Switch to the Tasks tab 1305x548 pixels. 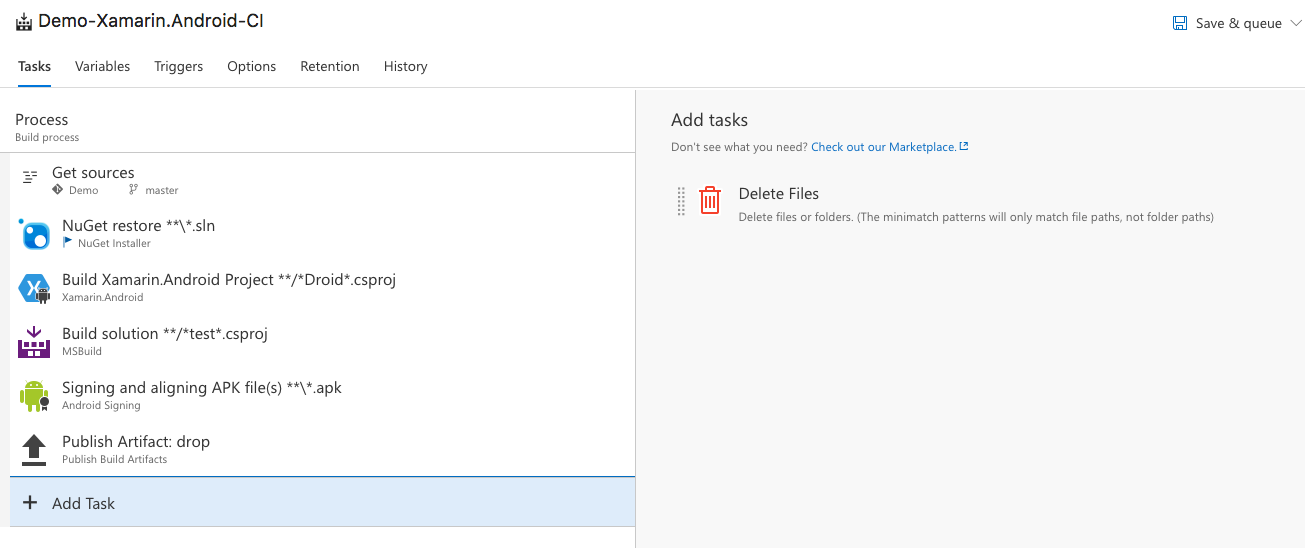(34, 66)
